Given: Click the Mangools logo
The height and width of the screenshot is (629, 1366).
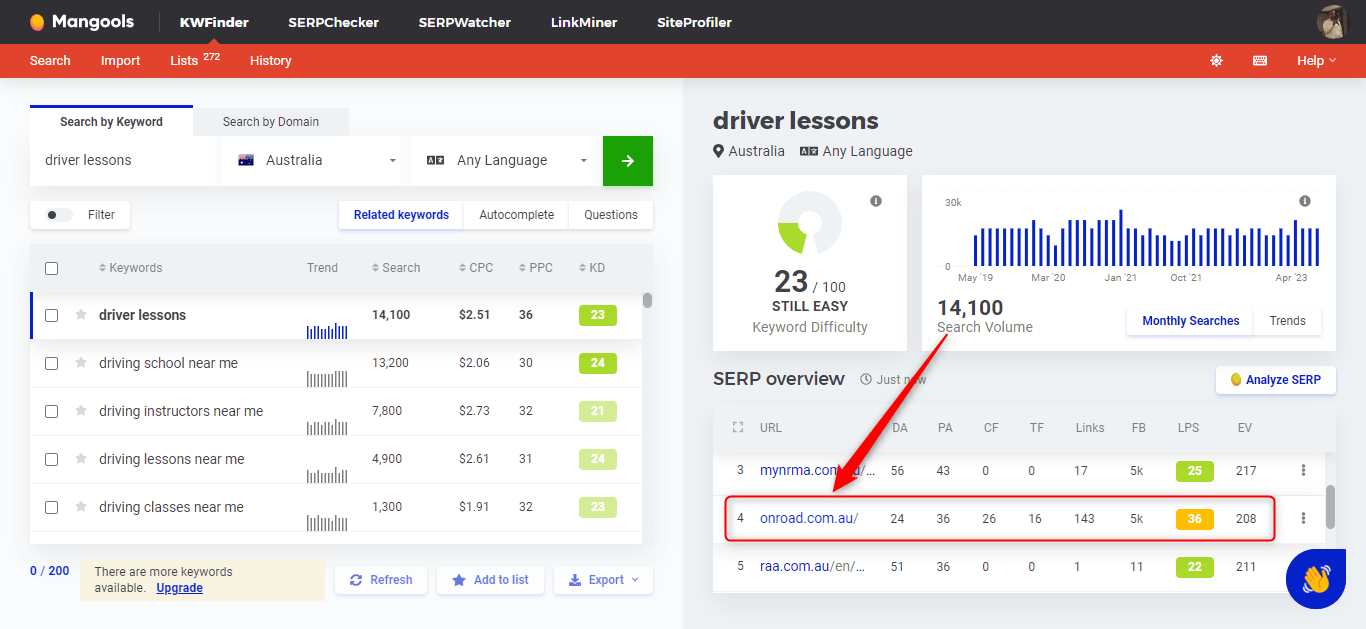Looking at the screenshot, I should click(81, 22).
